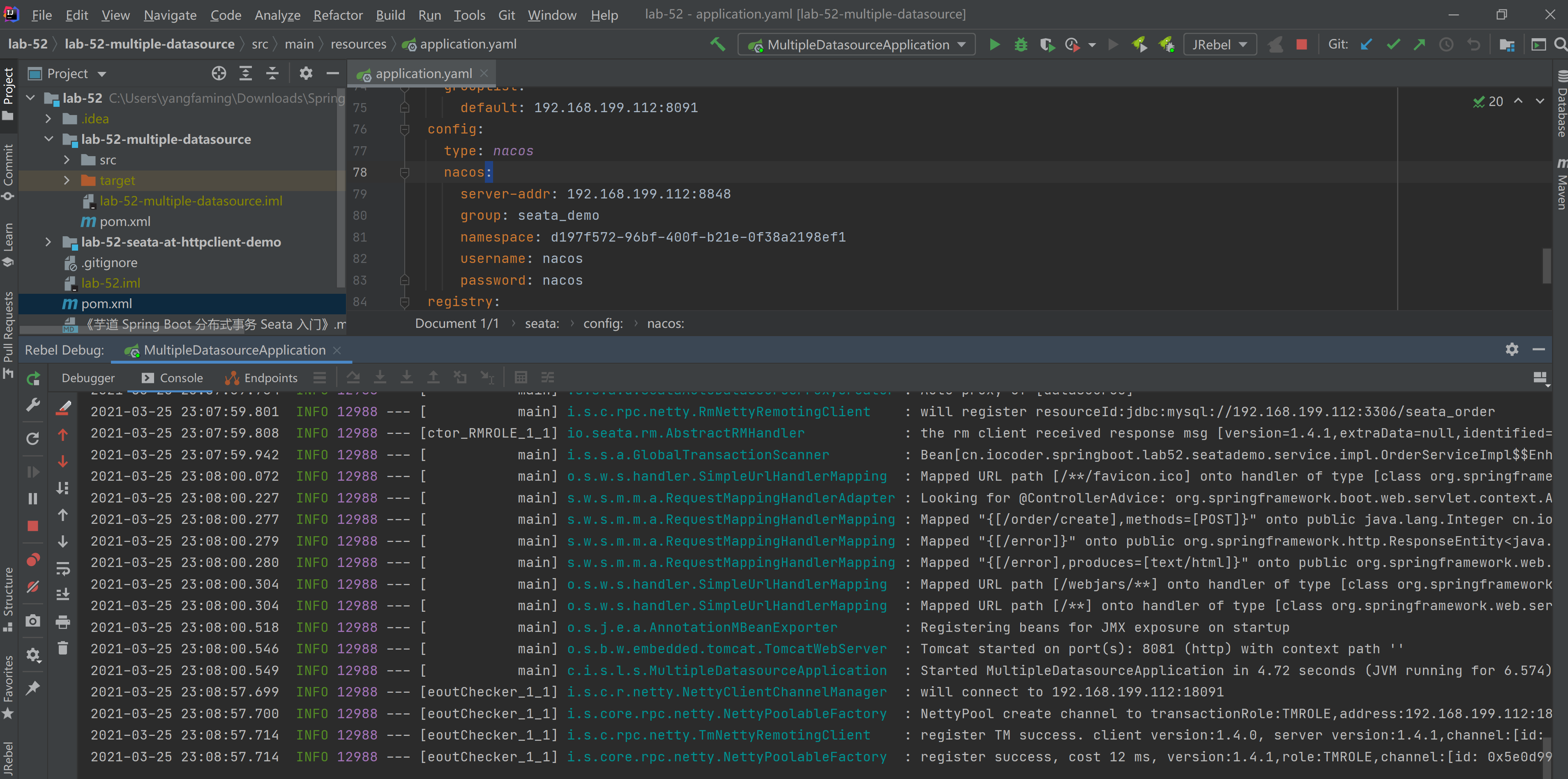Hide the Project tool window
Viewport: 1568px width, 779px height.
pos(332,74)
